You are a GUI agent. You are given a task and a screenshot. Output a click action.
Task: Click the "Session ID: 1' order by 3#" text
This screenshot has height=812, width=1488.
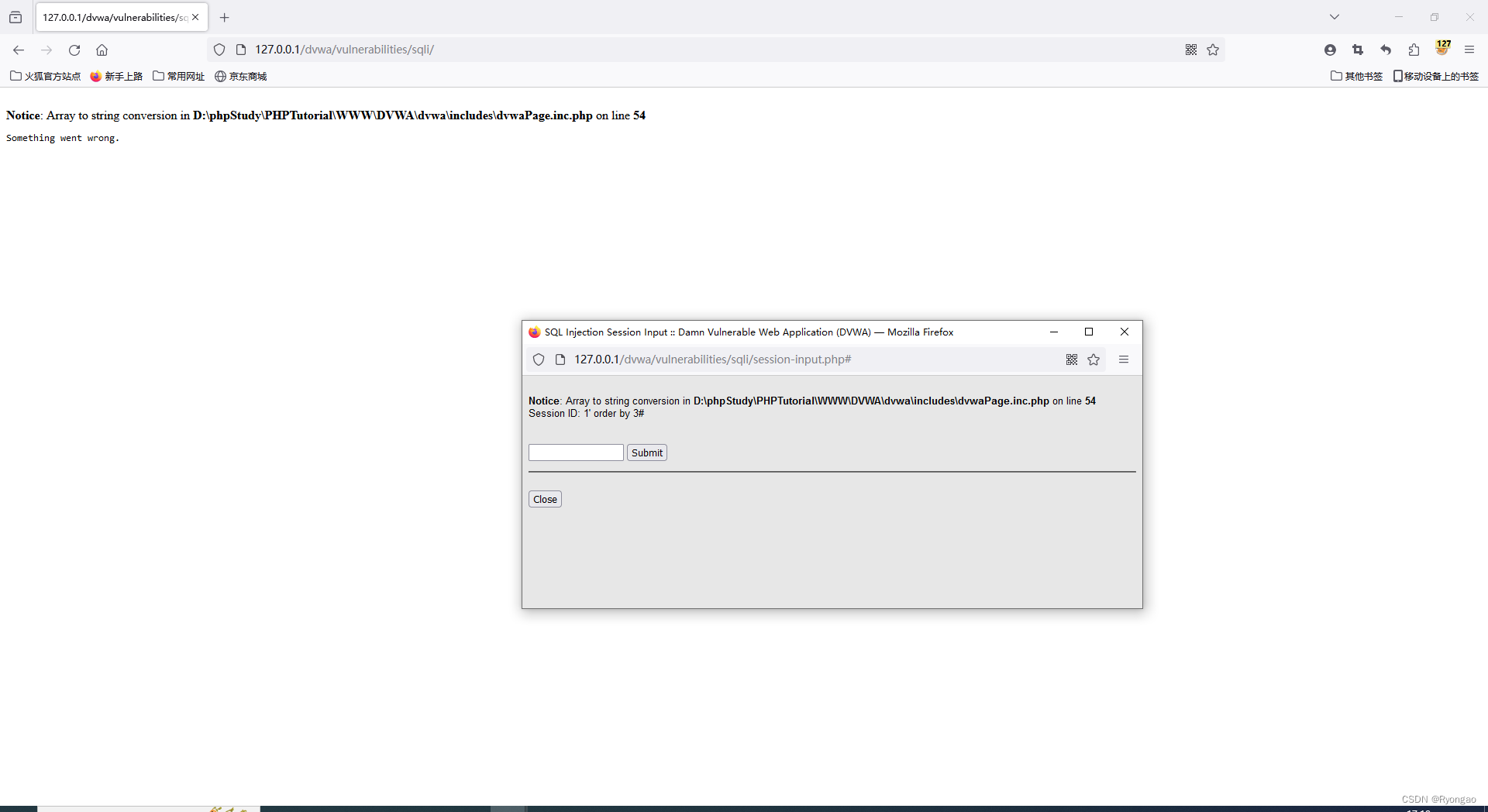coord(587,414)
